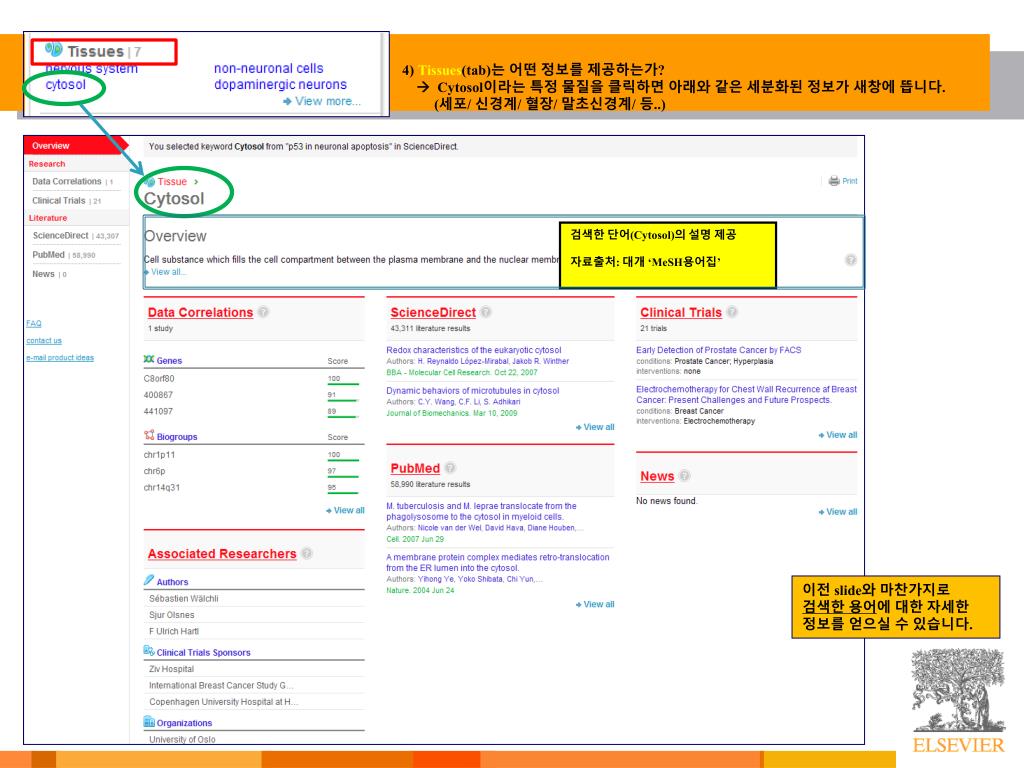The width and height of the screenshot is (1024, 768).
Task: Click the Authors pen icon
Action: [x=149, y=580]
